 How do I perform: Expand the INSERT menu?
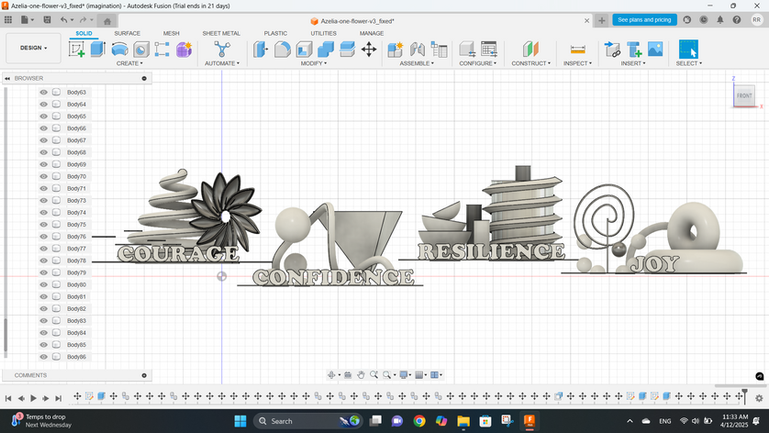click(x=633, y=64)
